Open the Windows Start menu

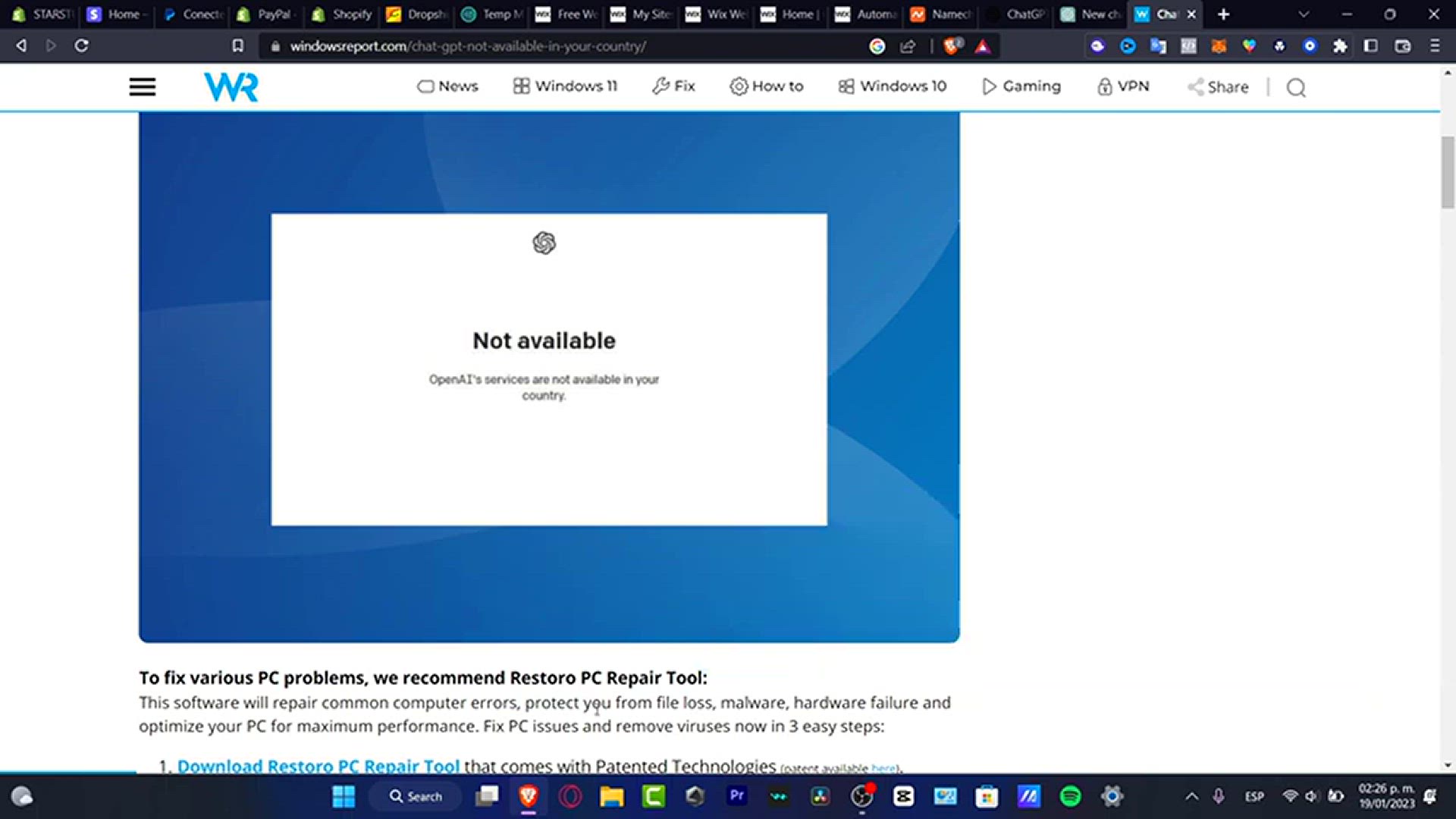point(344,796)
